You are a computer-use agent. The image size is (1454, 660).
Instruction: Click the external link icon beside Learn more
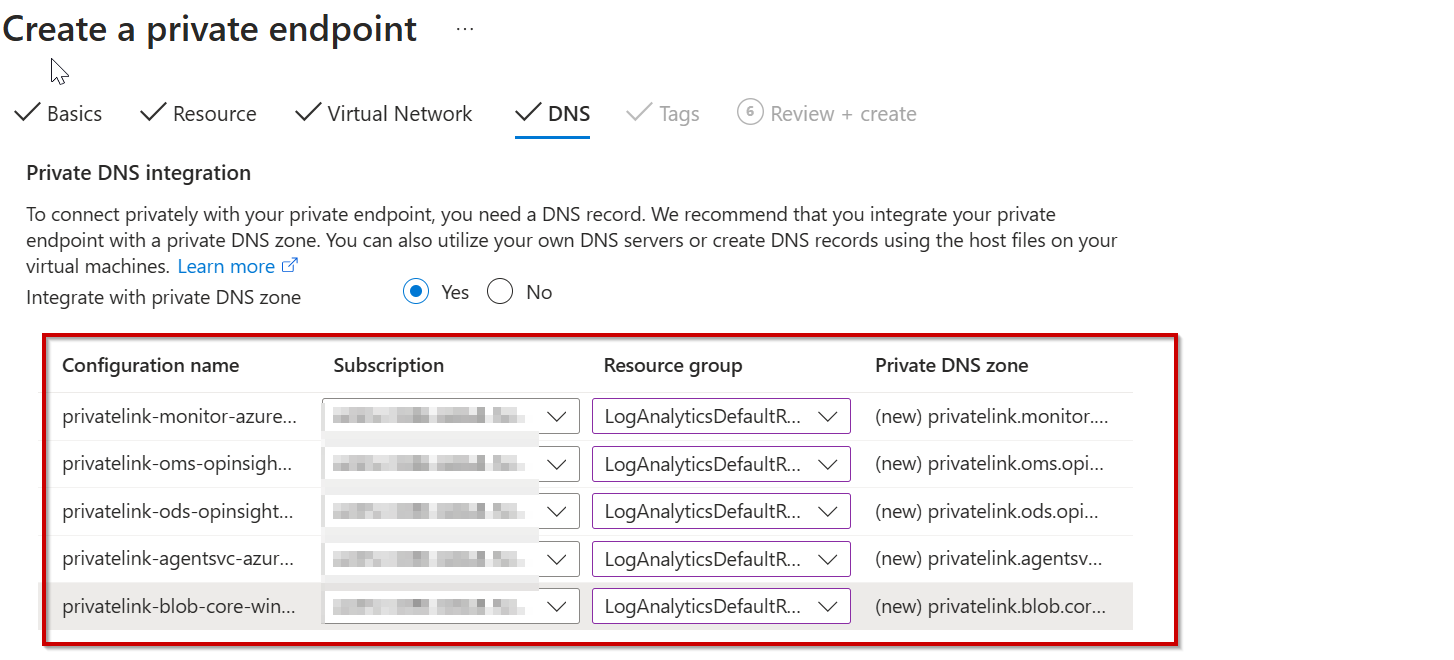289,265
